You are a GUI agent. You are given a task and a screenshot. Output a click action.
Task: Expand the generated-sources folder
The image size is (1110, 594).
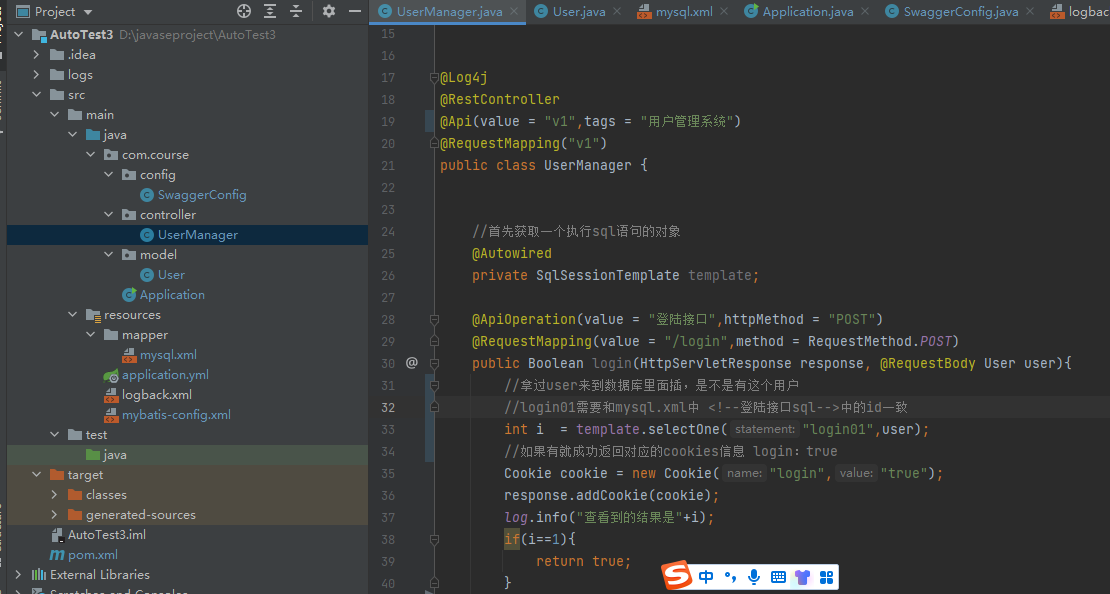point(55,515)
